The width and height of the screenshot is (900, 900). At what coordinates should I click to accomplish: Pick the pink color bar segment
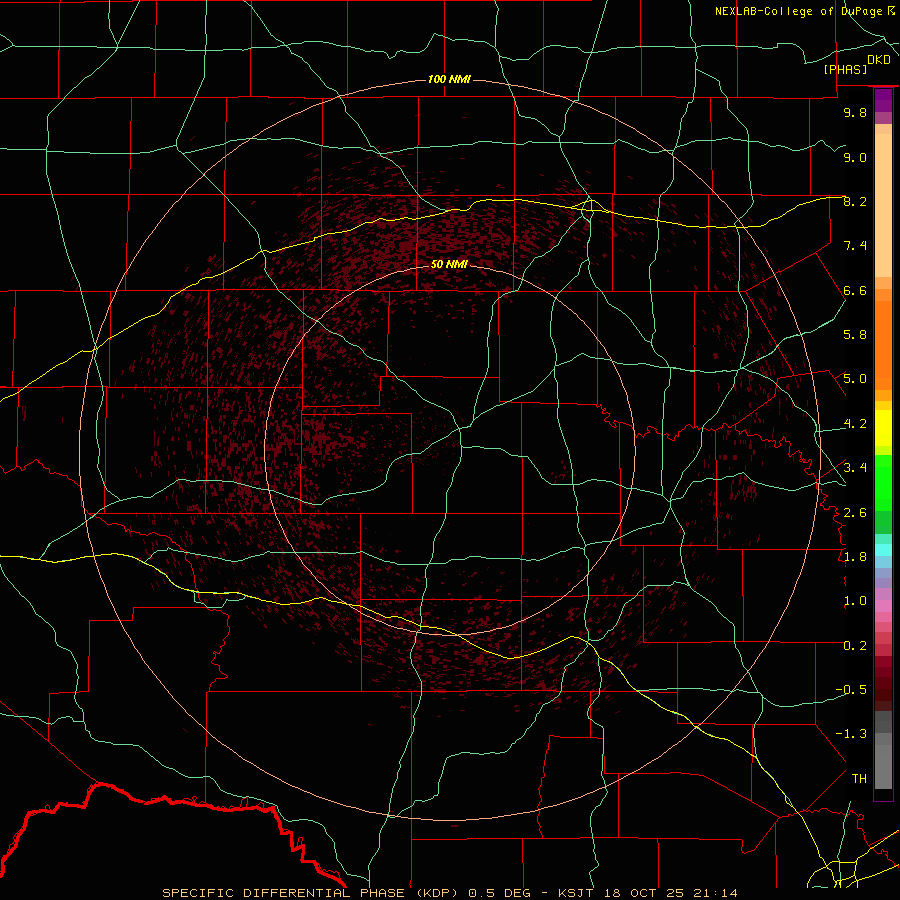(883, 606)
